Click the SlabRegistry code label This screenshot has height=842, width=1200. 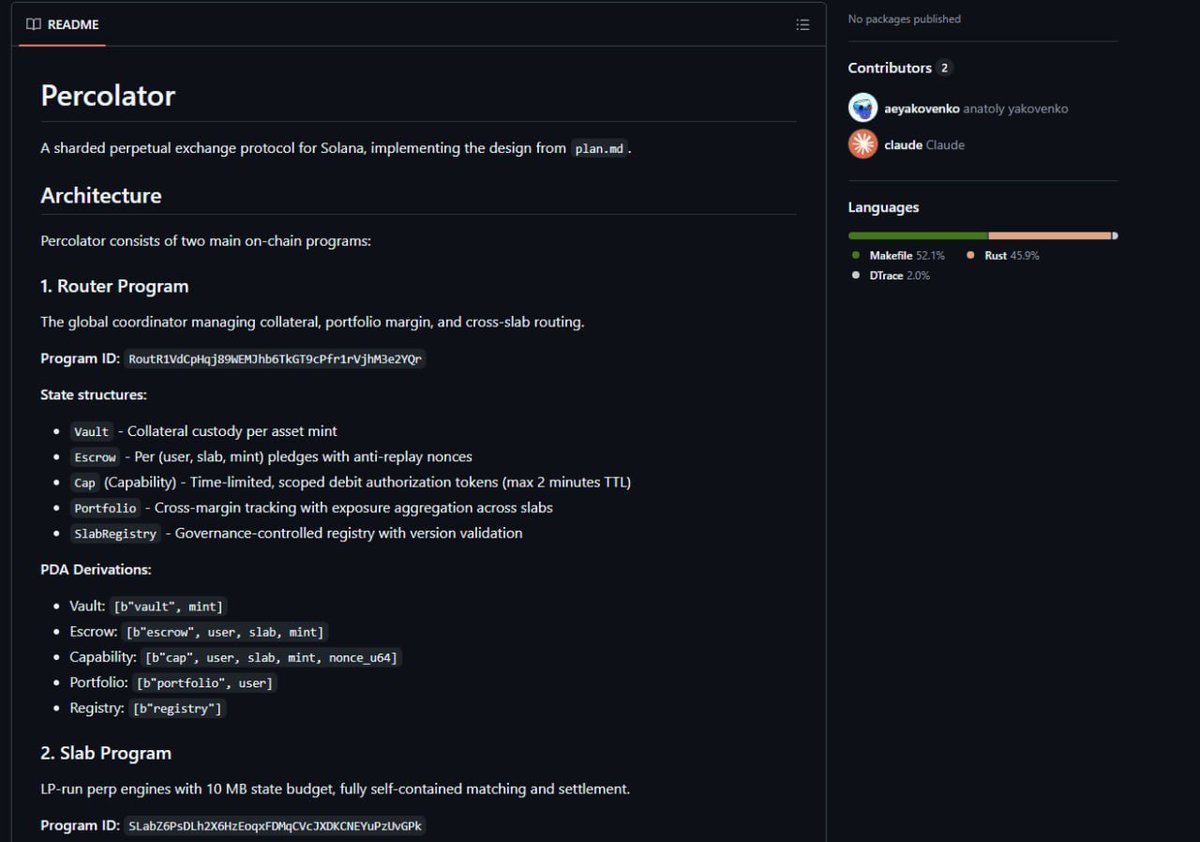coord(116,534)
